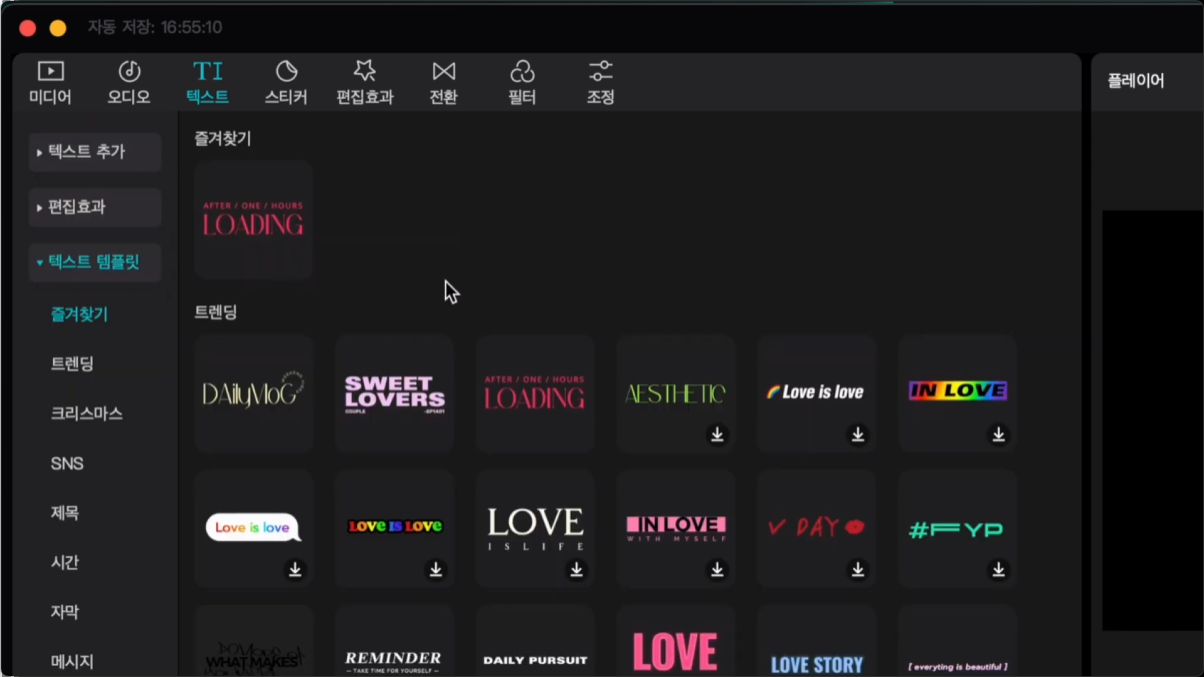Choose the SWEET LOVERS template thumbnail

point(395,394)
